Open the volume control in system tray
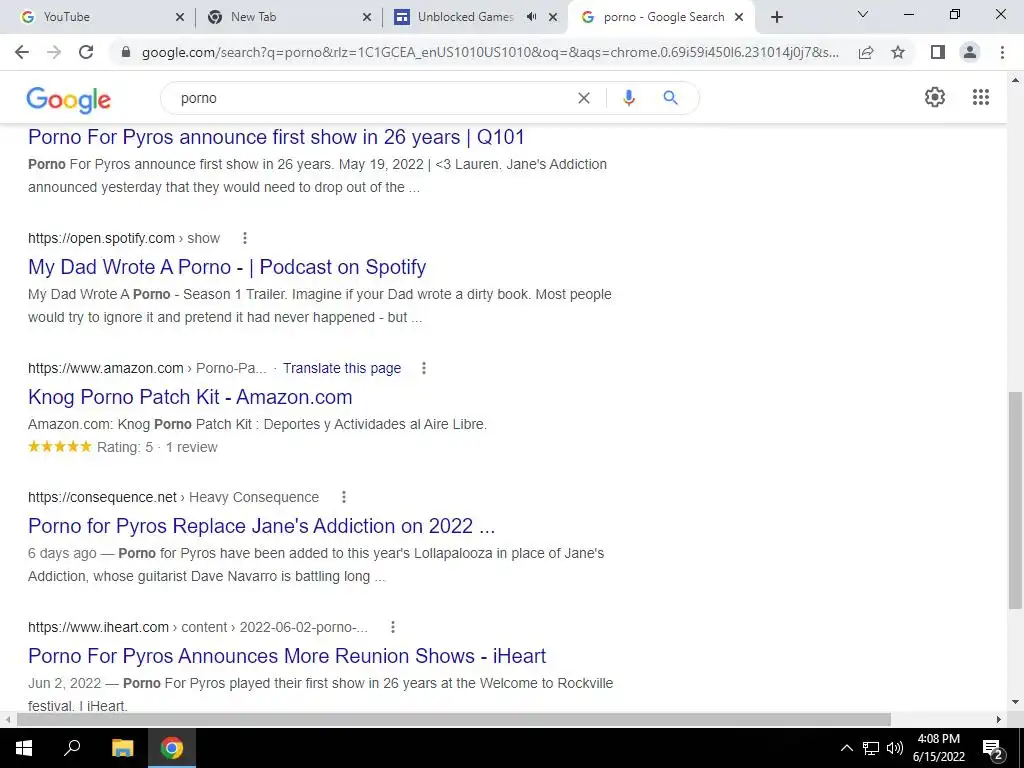Viewport: 1024px width, 768px height. tap(895, 748)
